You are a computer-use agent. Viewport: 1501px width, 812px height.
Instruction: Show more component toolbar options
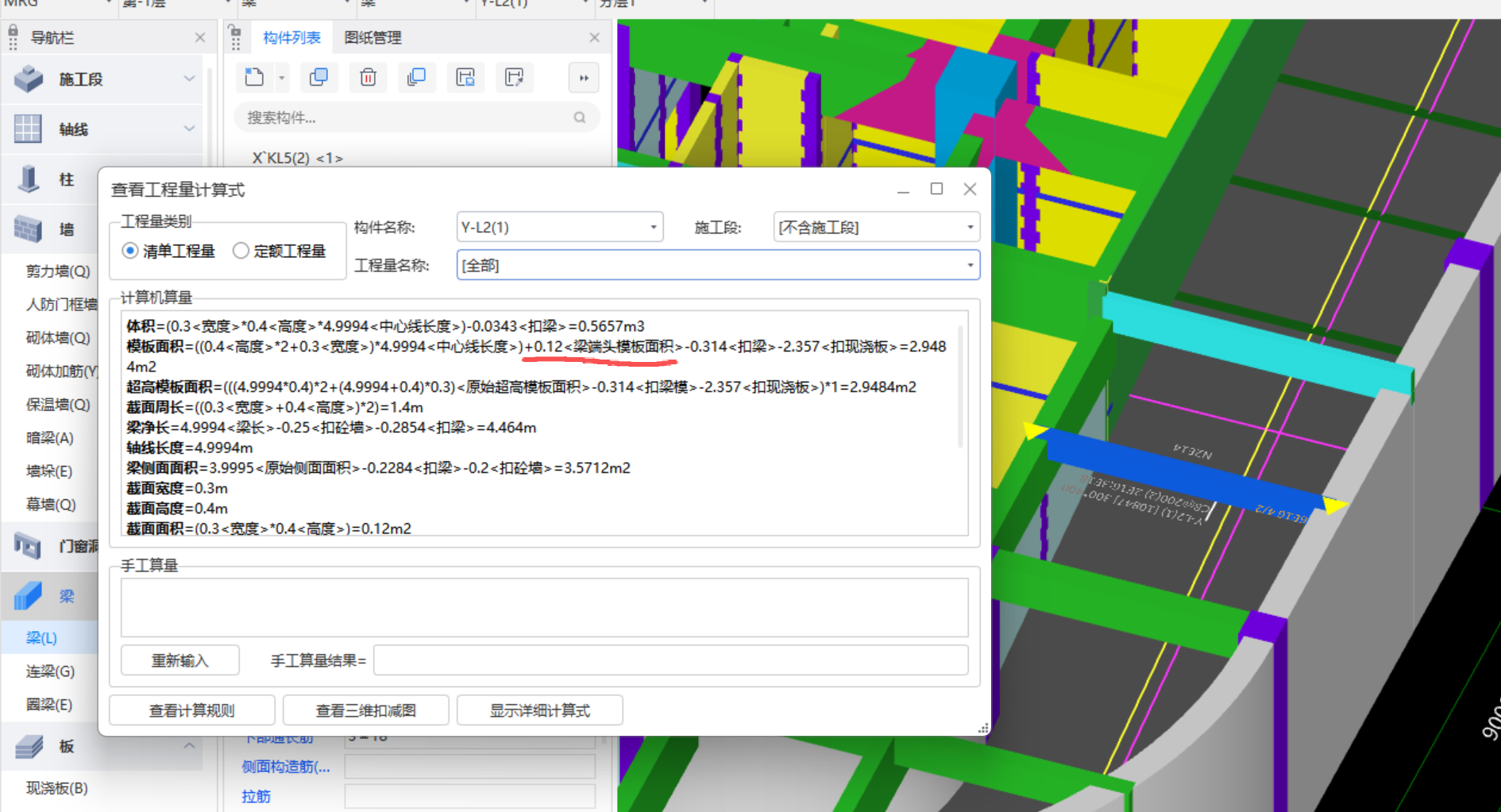(584, 78)
